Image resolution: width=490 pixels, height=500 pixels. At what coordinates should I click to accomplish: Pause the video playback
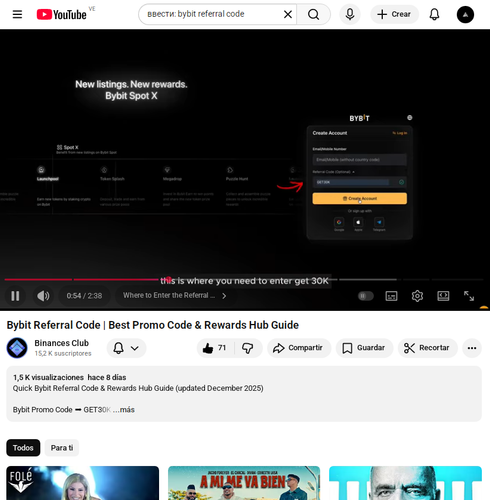pyautogui.click(x=15, y=296)
